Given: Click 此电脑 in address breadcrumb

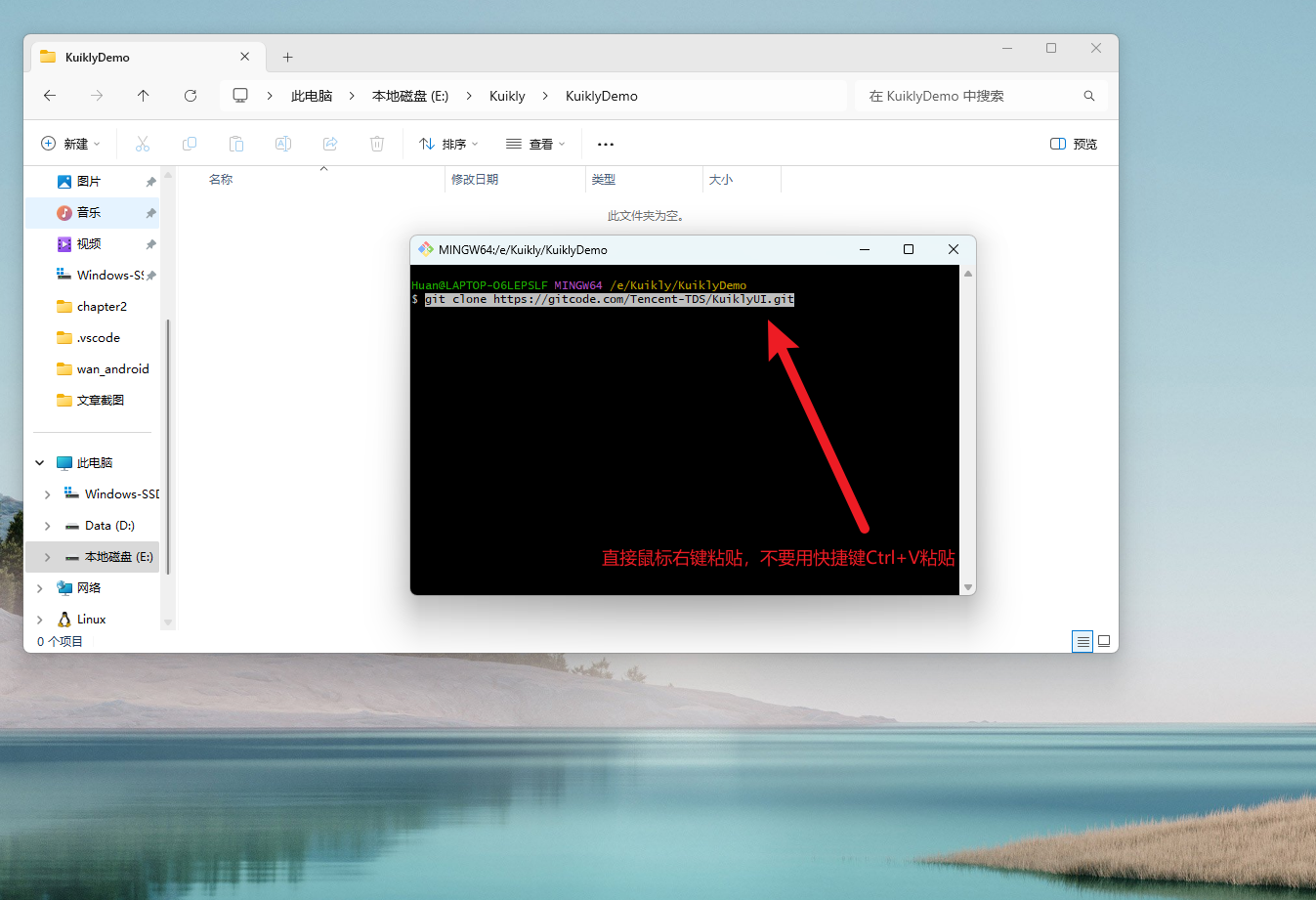Looking at the screenshot, I should coord(312,96).
